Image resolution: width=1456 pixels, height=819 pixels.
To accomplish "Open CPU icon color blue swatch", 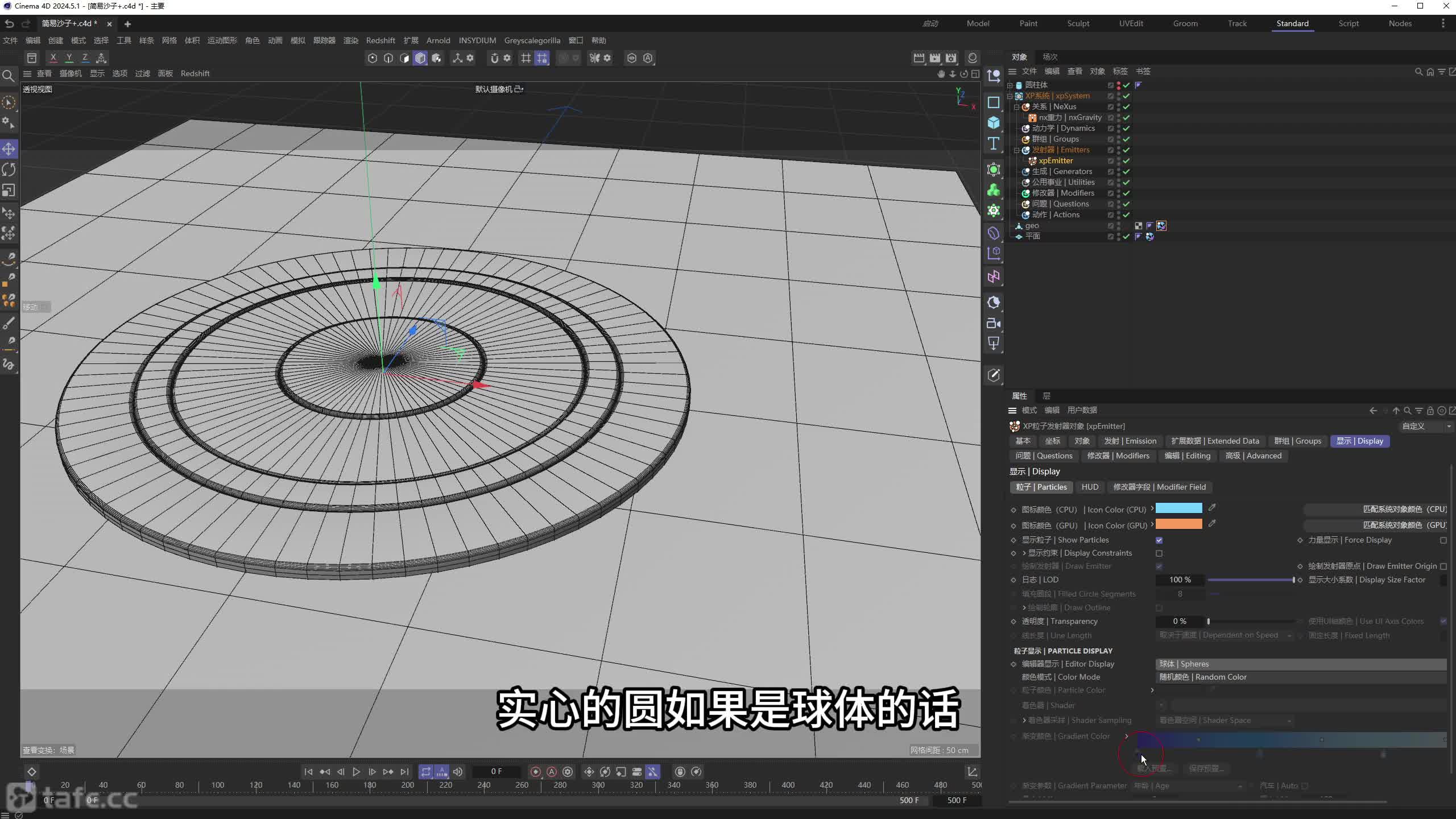I will click(1178, 508).
